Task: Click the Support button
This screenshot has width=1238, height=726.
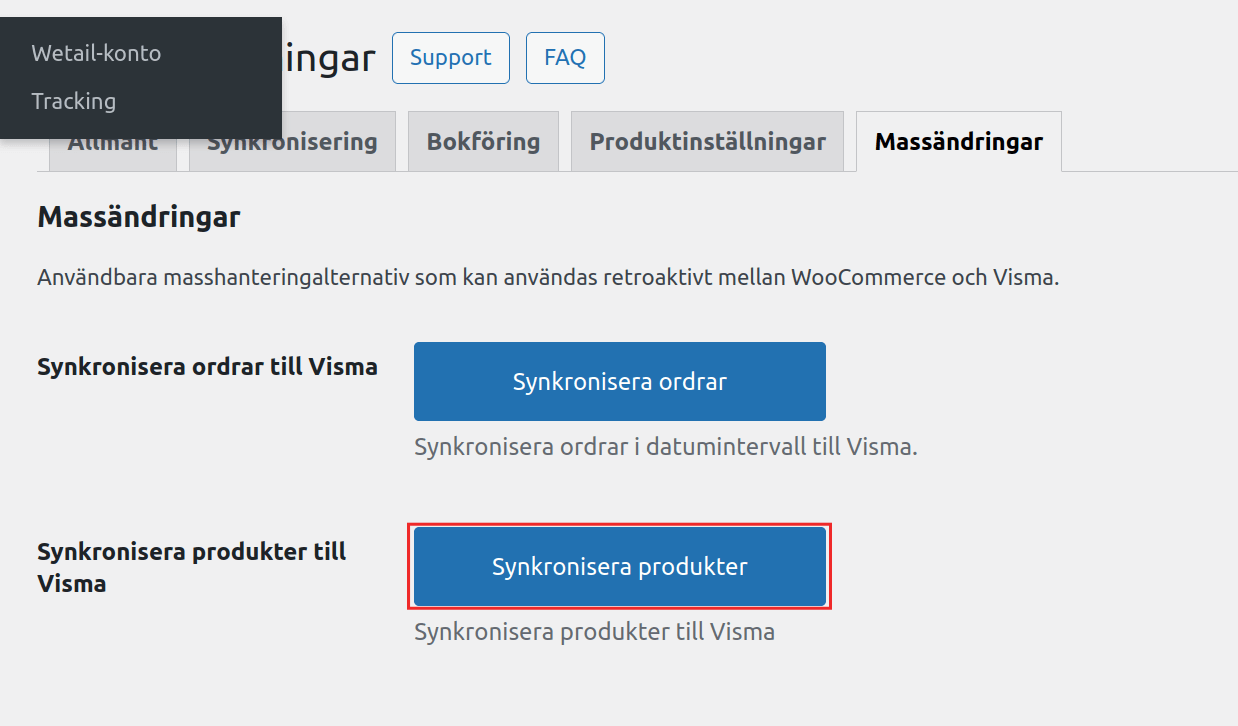Action: (x=450, y=58)
